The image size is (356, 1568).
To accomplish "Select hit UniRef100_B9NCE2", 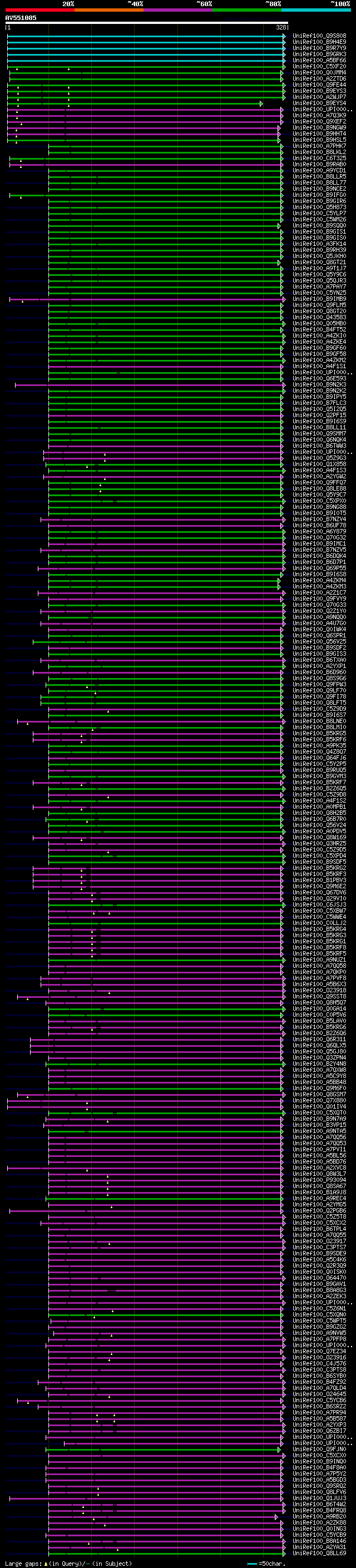I will tap(319, 189).
